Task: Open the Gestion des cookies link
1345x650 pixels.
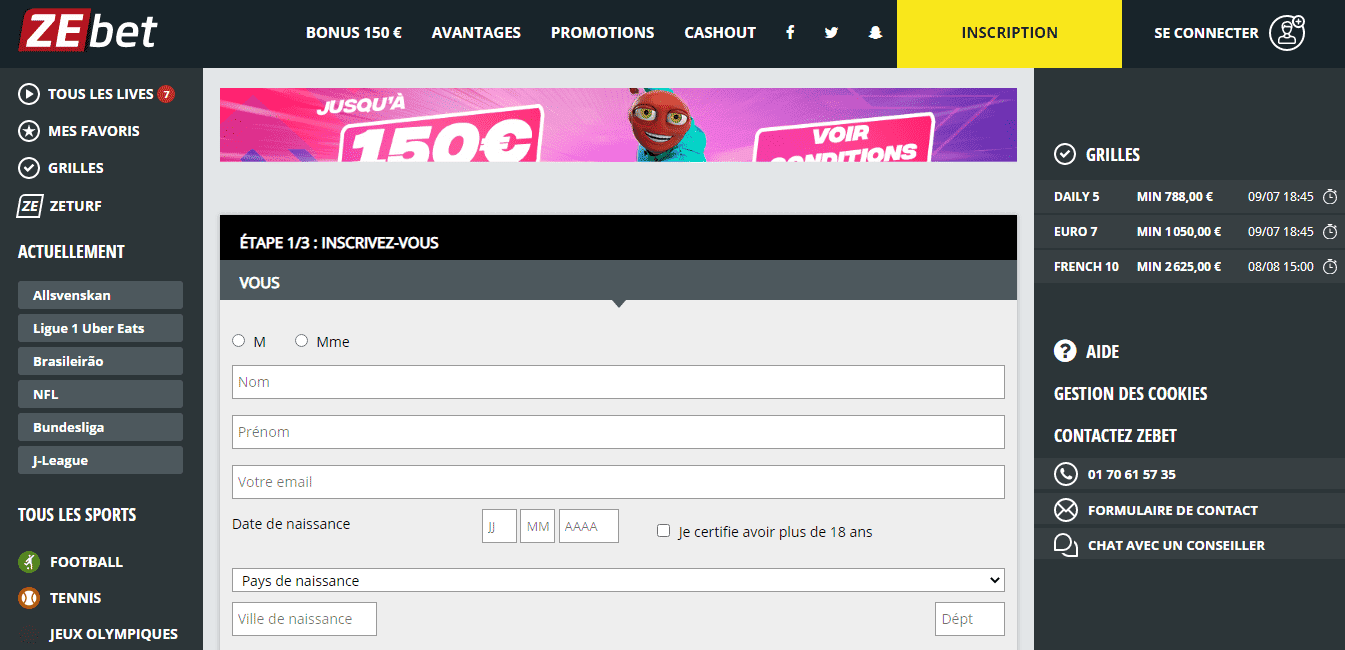Action: pos(1131,394)
